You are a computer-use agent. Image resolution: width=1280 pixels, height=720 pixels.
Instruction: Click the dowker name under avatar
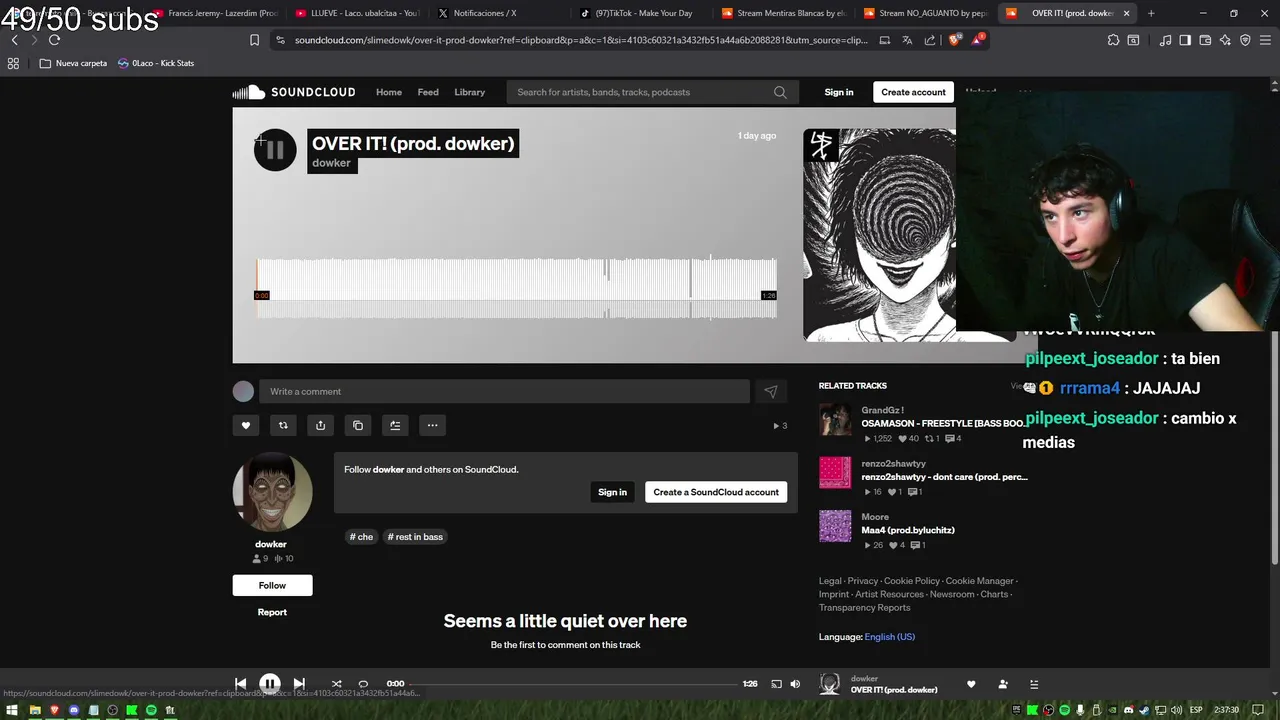tap(271, 544)
